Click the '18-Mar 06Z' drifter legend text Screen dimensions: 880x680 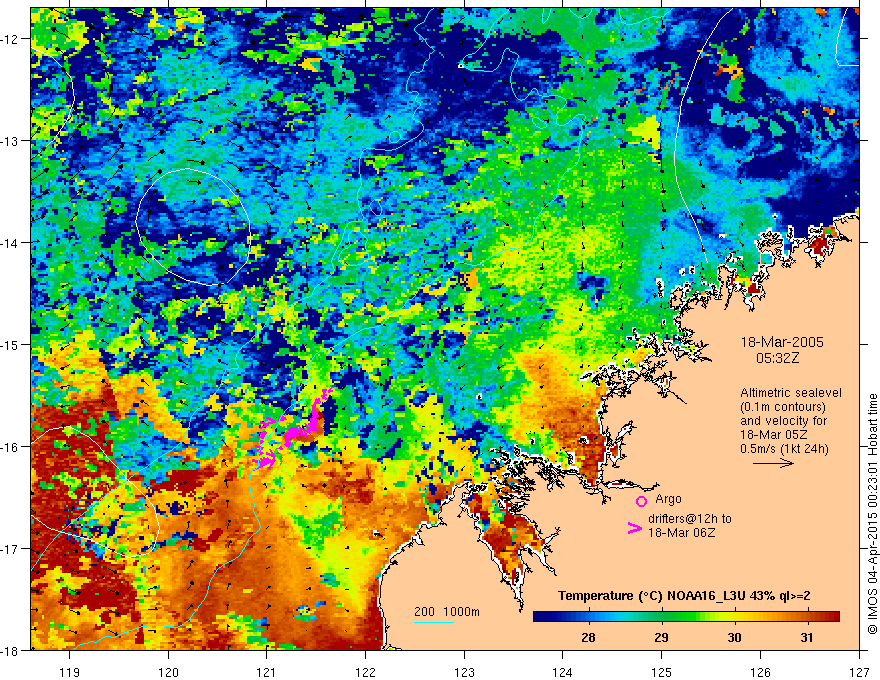click(x=681, y=532)
